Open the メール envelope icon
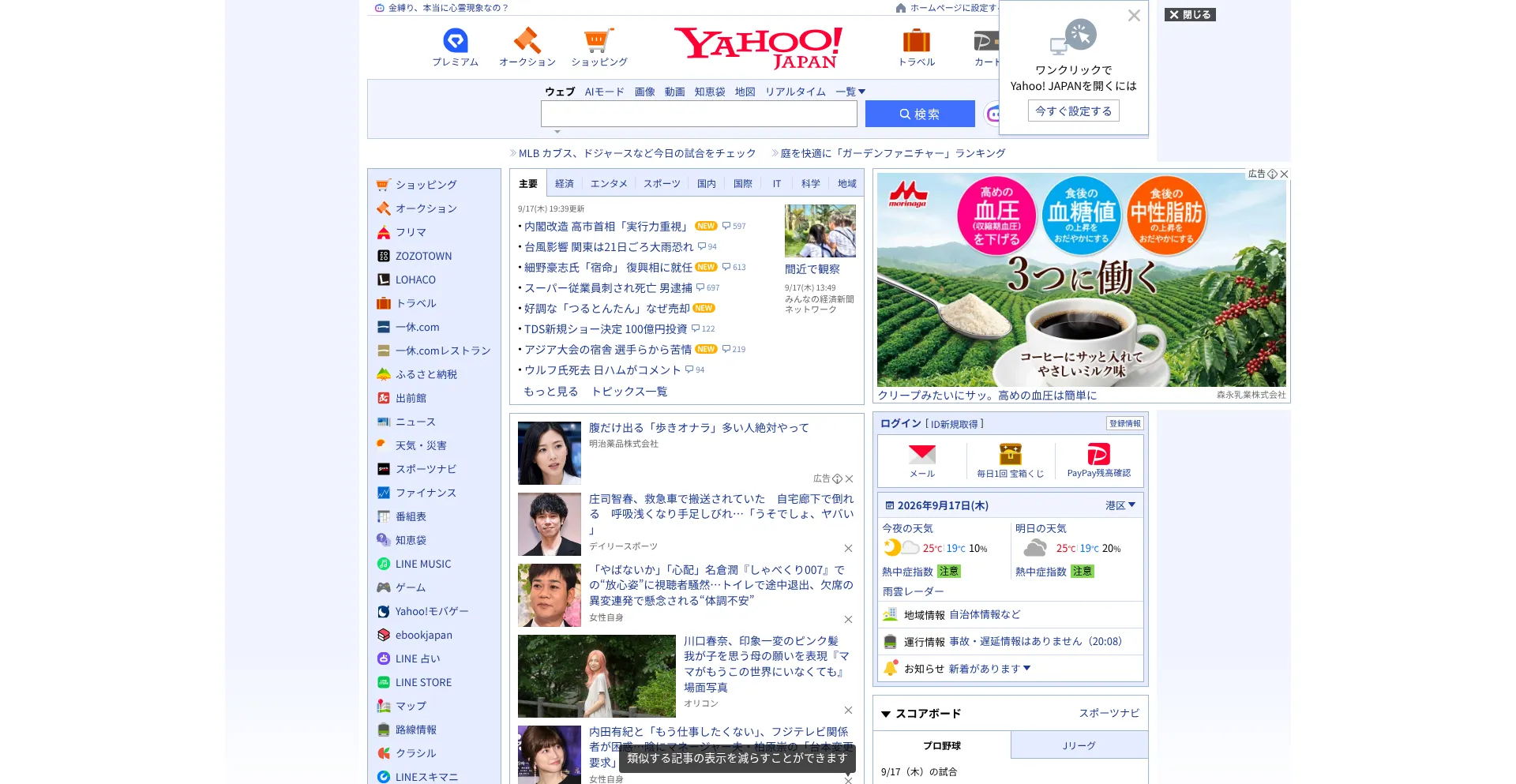The width and height of the screenshot is (1516, 784). tap(922, 454)
